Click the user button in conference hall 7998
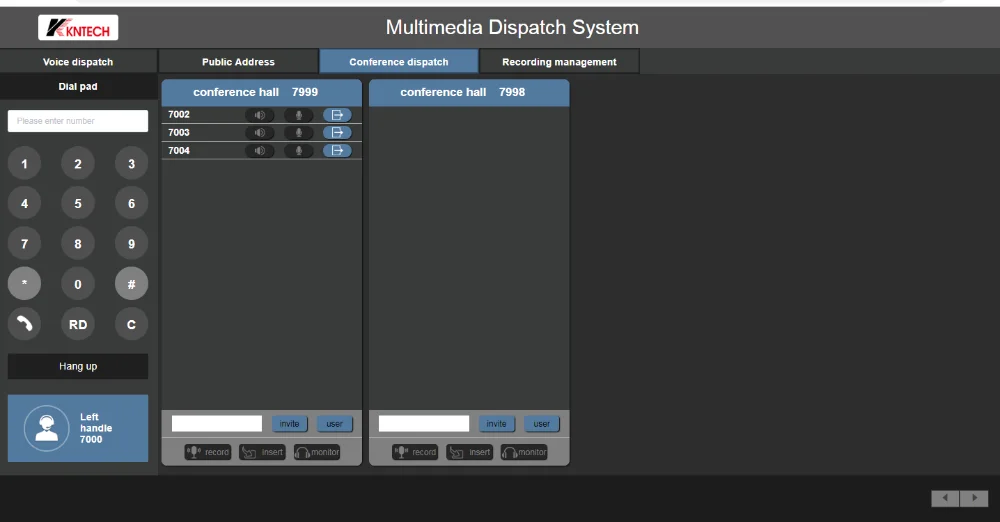 point(542,424)
